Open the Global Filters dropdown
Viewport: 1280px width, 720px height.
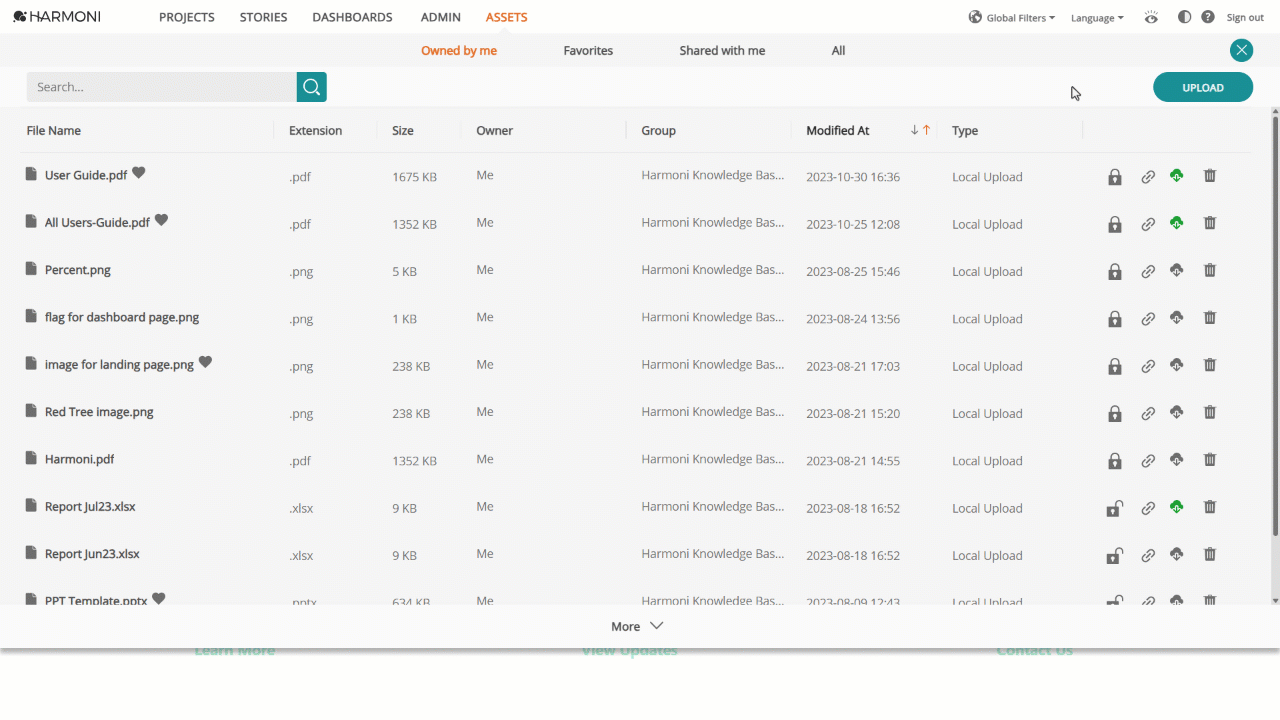pos(1012,17)
